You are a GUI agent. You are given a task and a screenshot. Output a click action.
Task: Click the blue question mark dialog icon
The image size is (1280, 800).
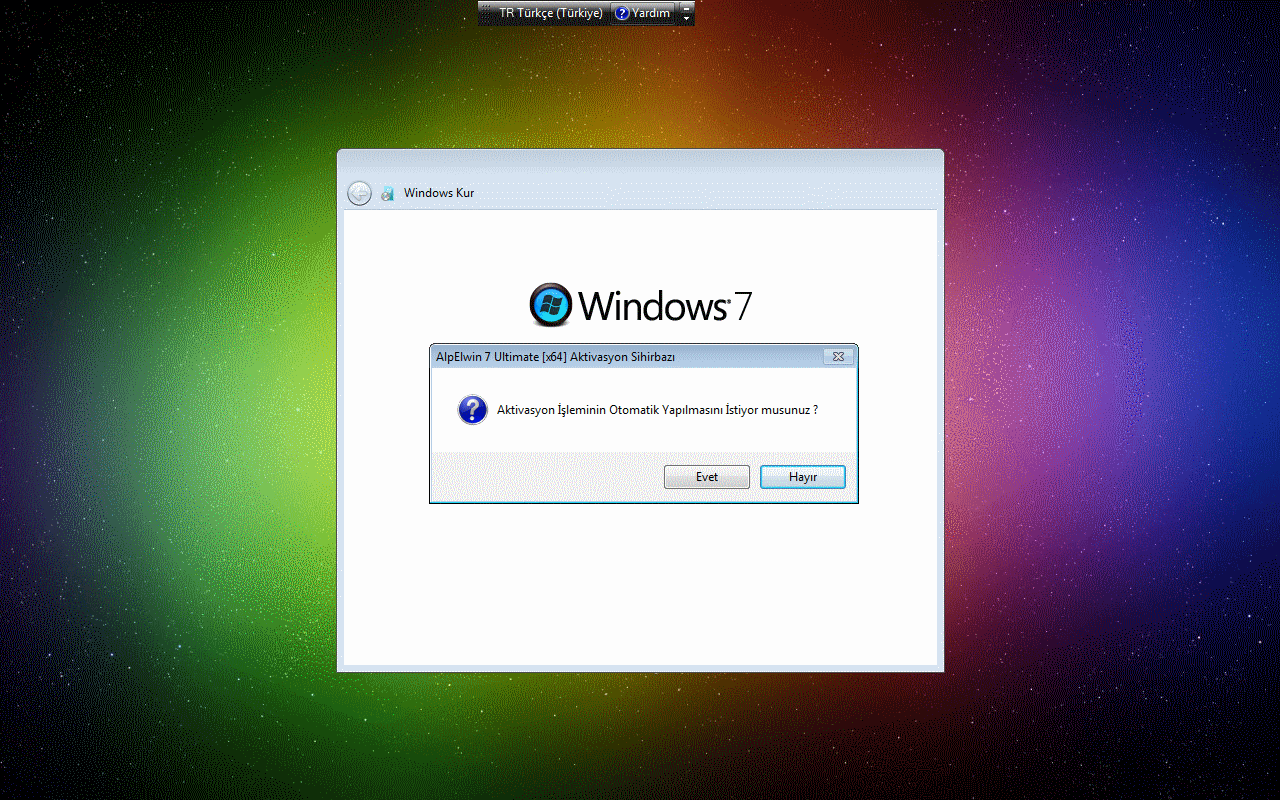tap(472, 410)
